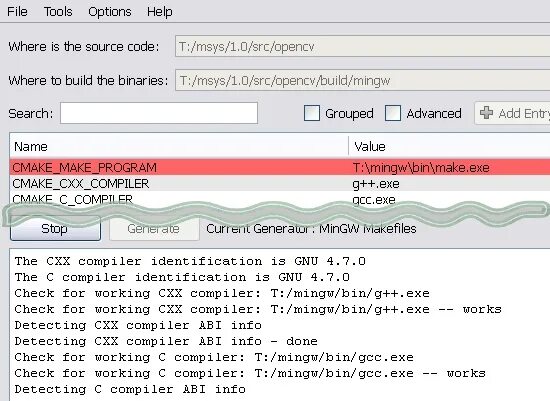Open the Tools menu

[x=58, y=12]
